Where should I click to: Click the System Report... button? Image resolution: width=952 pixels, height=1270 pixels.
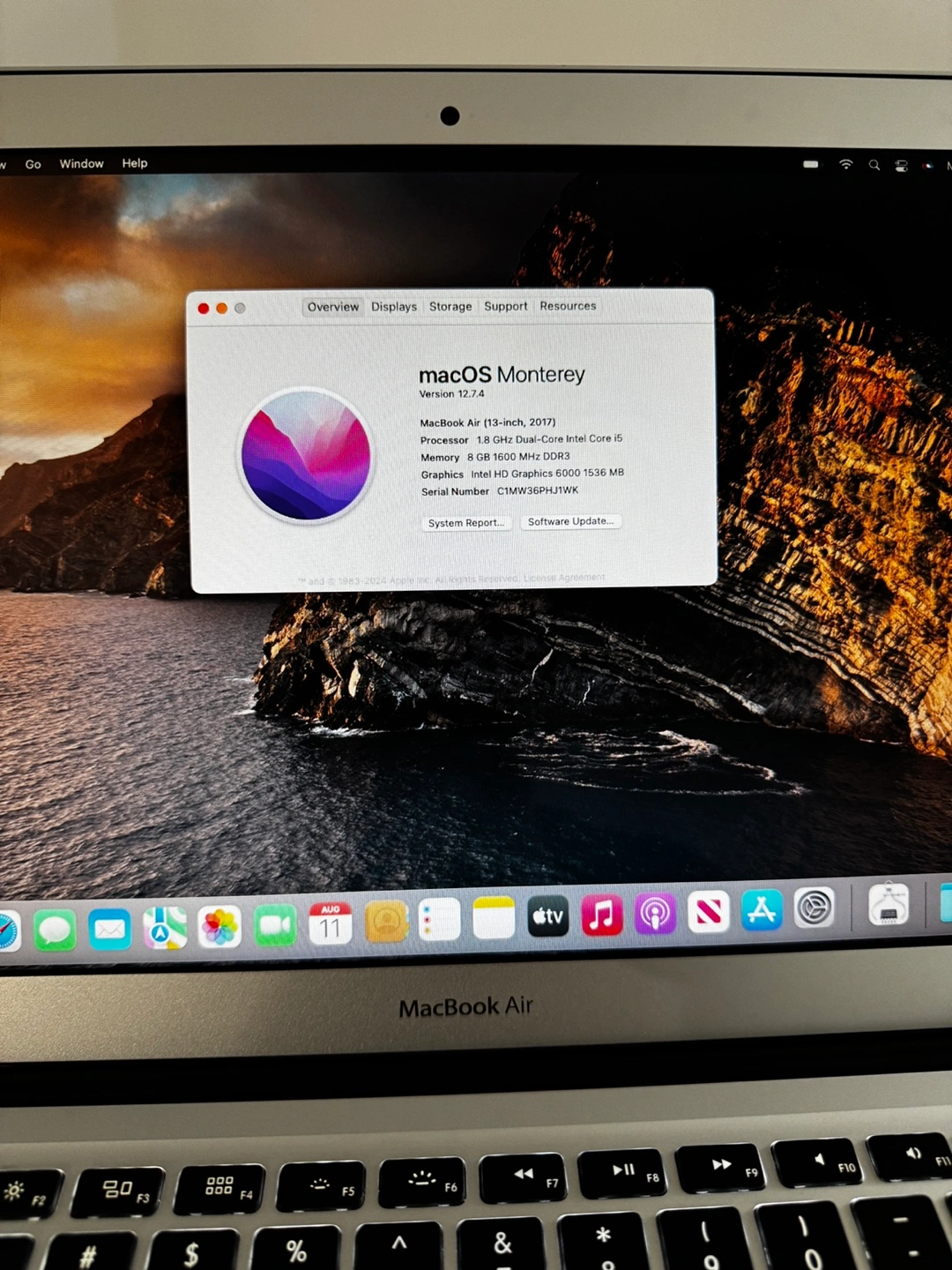(x=465, y=523)
